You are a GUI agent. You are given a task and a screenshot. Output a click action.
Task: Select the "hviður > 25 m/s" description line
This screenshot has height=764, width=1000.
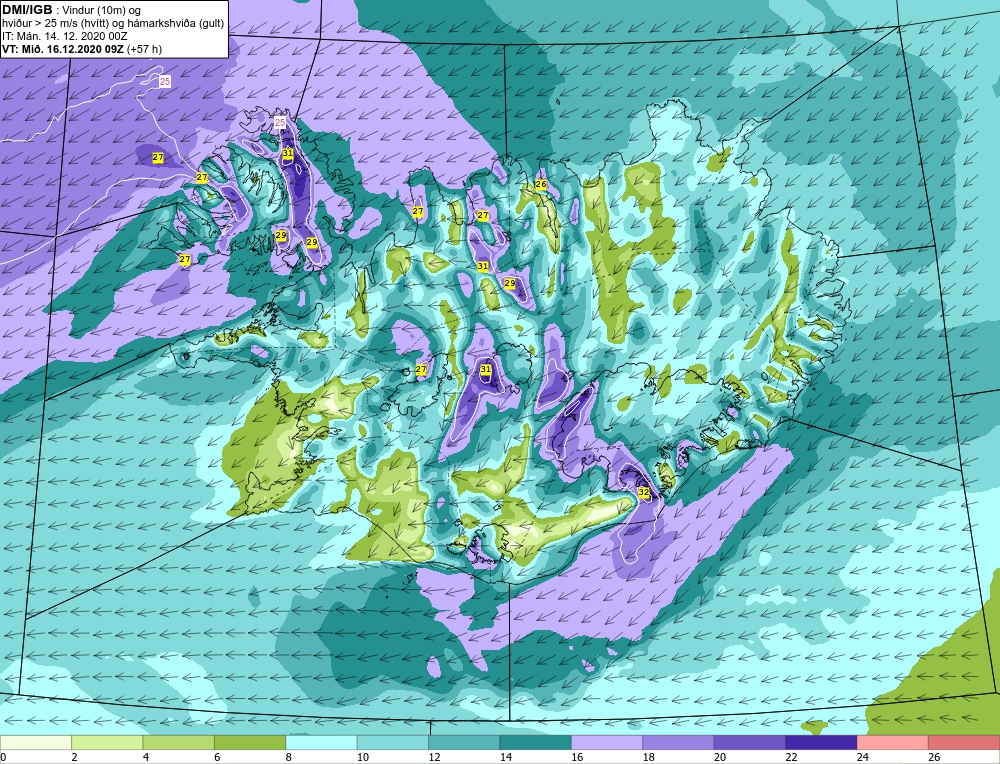click(x=112, y=24)
